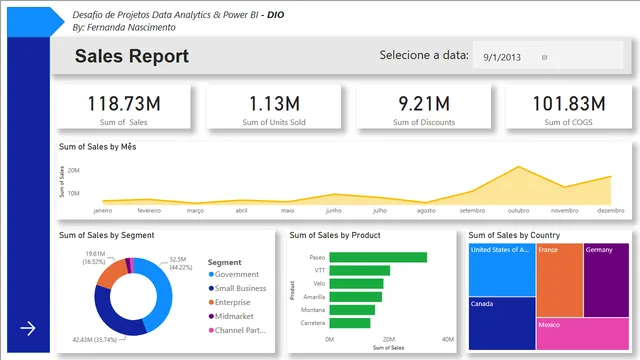Select the Sum of Discounts card 9.21M
Screen dimensions: 640x360
point(424,107)
